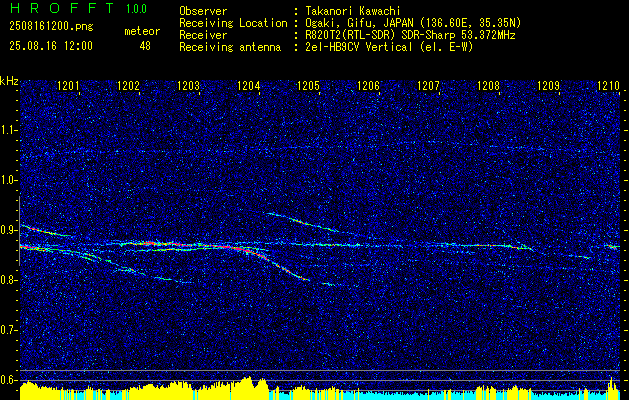629x400 pixels.
Task: Click the Receiving Location label
Action: [x=233, y=23]
